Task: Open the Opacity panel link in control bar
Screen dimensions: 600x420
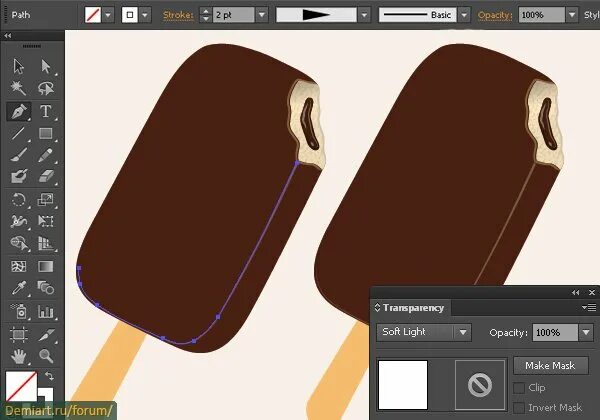Action: (495, 15)
